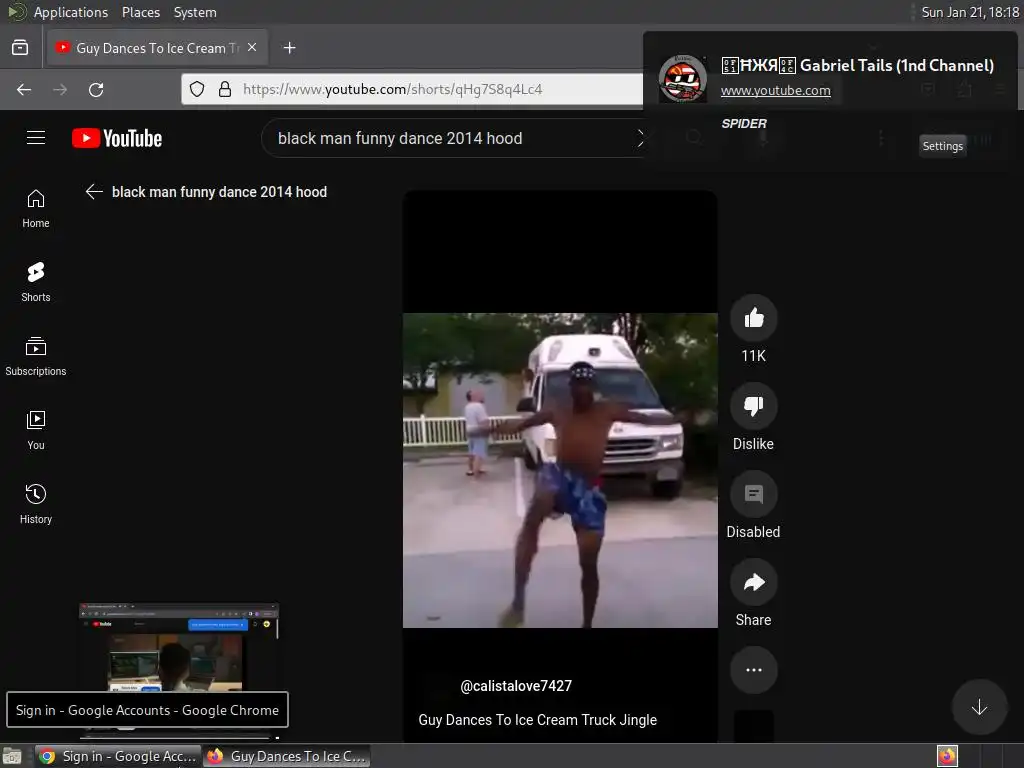Click show desktop icon in bottom panel
Viewport: 1024px width, 768px height.
click(x=12, y=756)
